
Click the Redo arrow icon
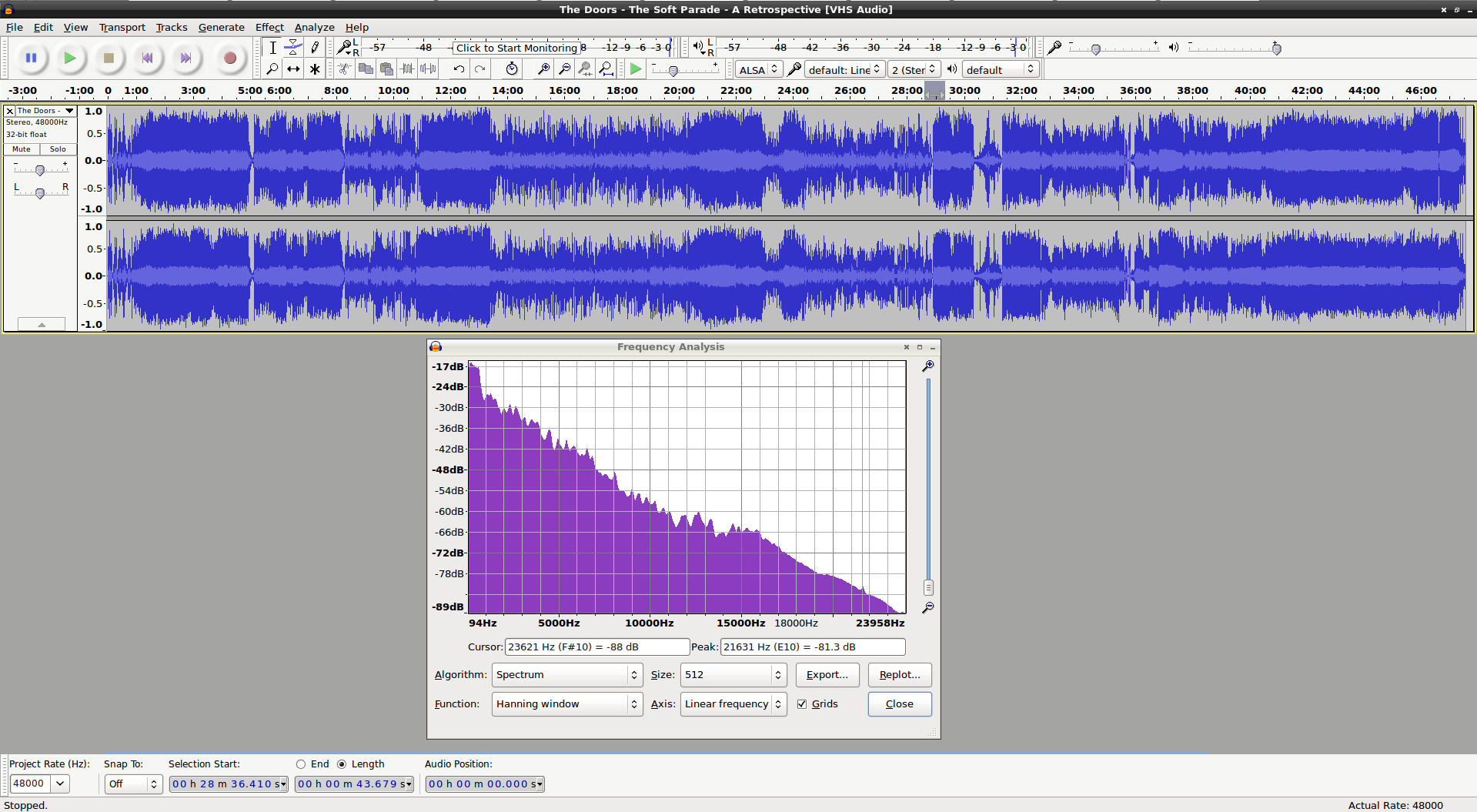pyautogui.click(x=480, y=69)
